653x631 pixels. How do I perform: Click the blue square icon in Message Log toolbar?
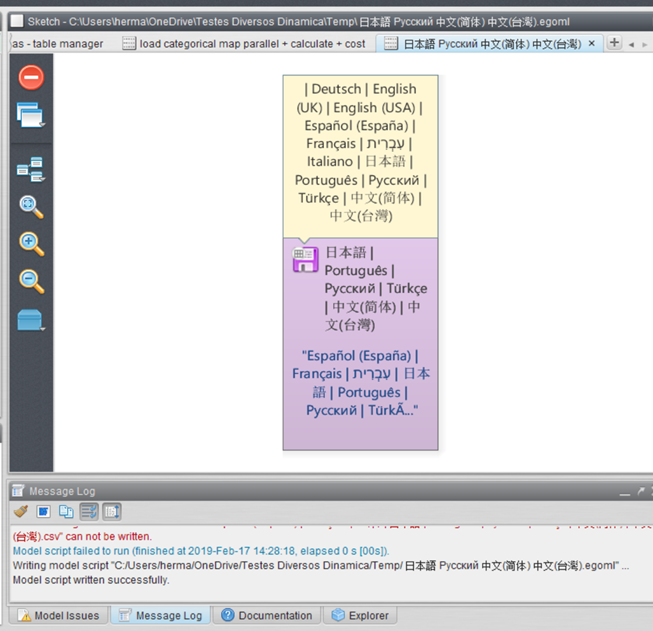tap(43, 512)
